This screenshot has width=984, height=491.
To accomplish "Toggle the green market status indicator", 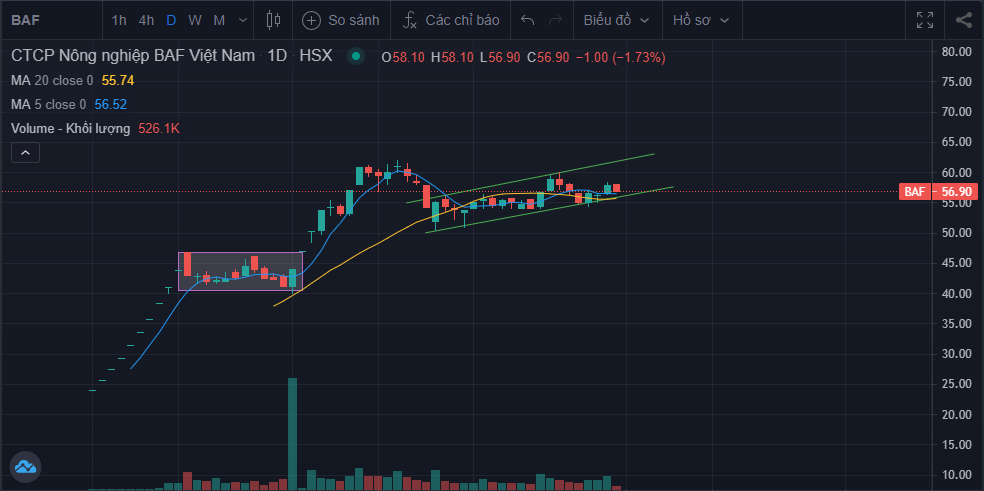I will click(355, 57).
